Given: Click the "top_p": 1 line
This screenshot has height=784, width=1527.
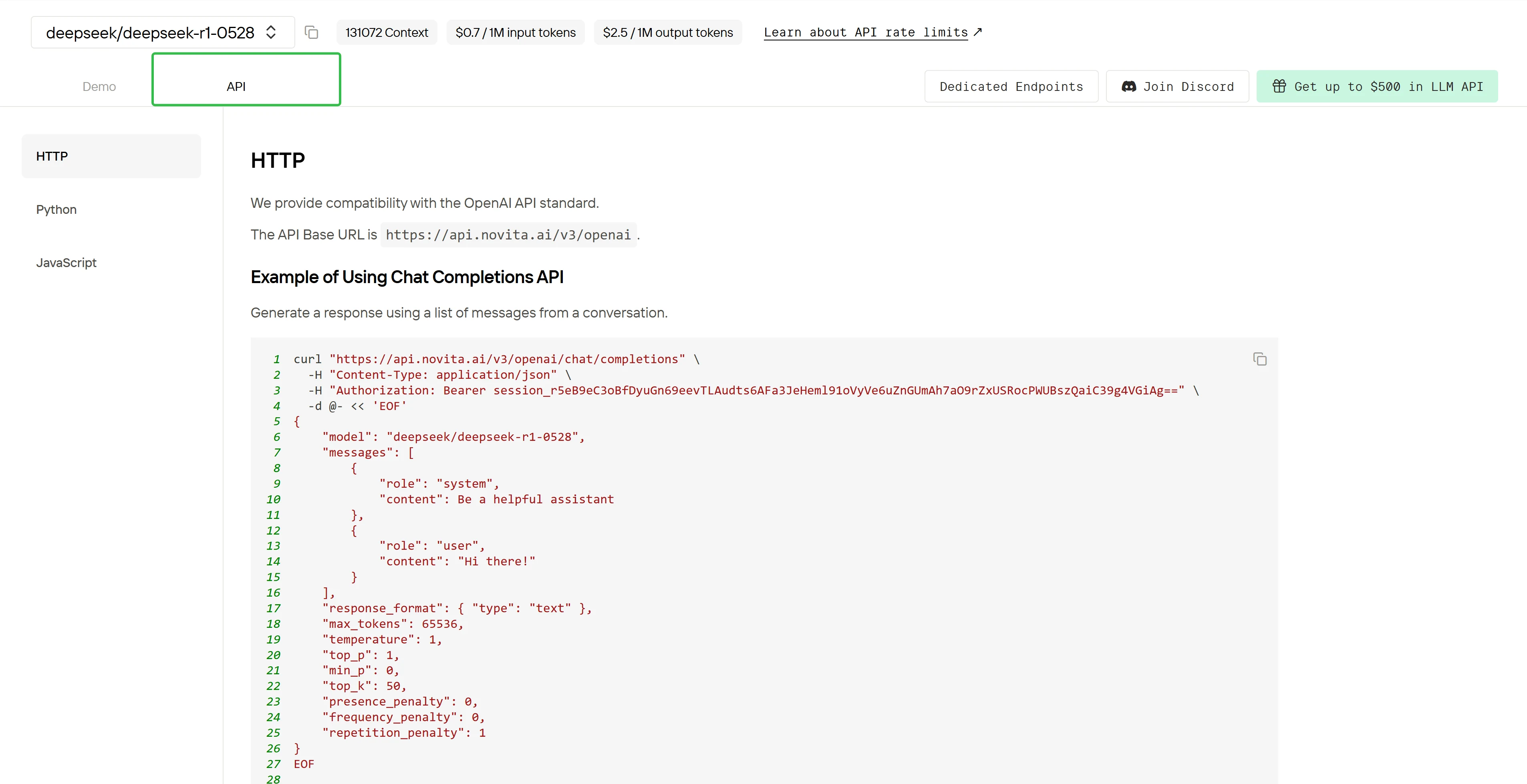Looking at the screenshot, I should [x=361, y=655].
